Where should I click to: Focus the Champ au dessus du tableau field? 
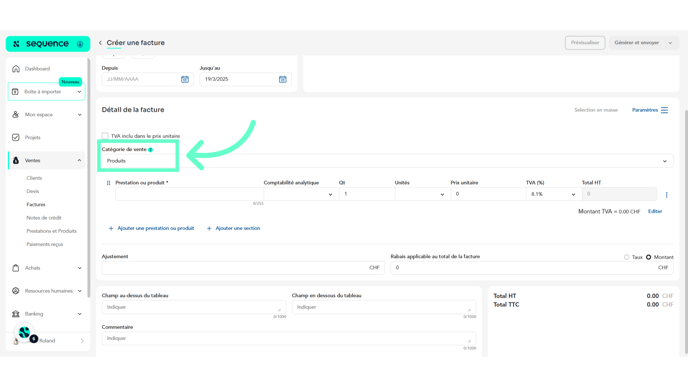194,308
